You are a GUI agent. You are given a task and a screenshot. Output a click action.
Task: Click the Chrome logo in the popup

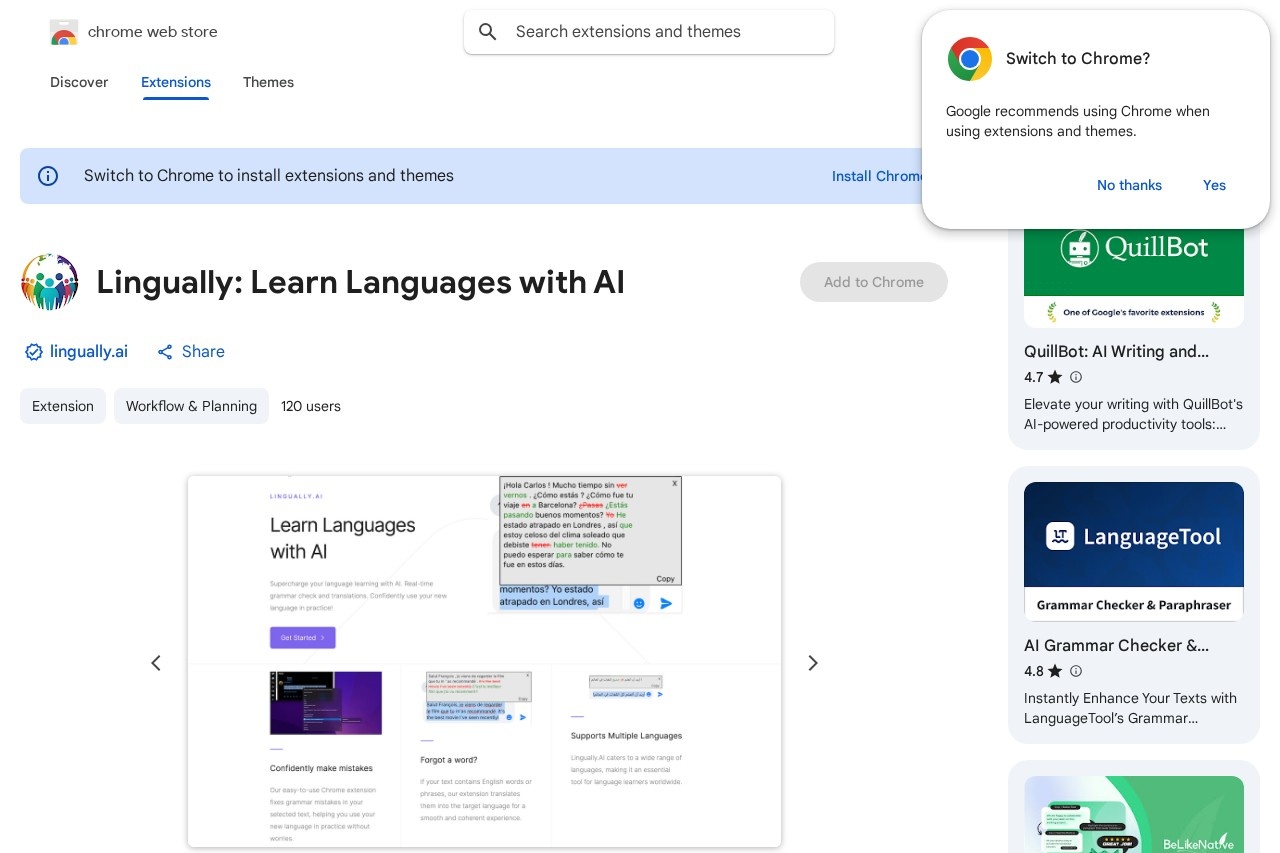(969, 59)
